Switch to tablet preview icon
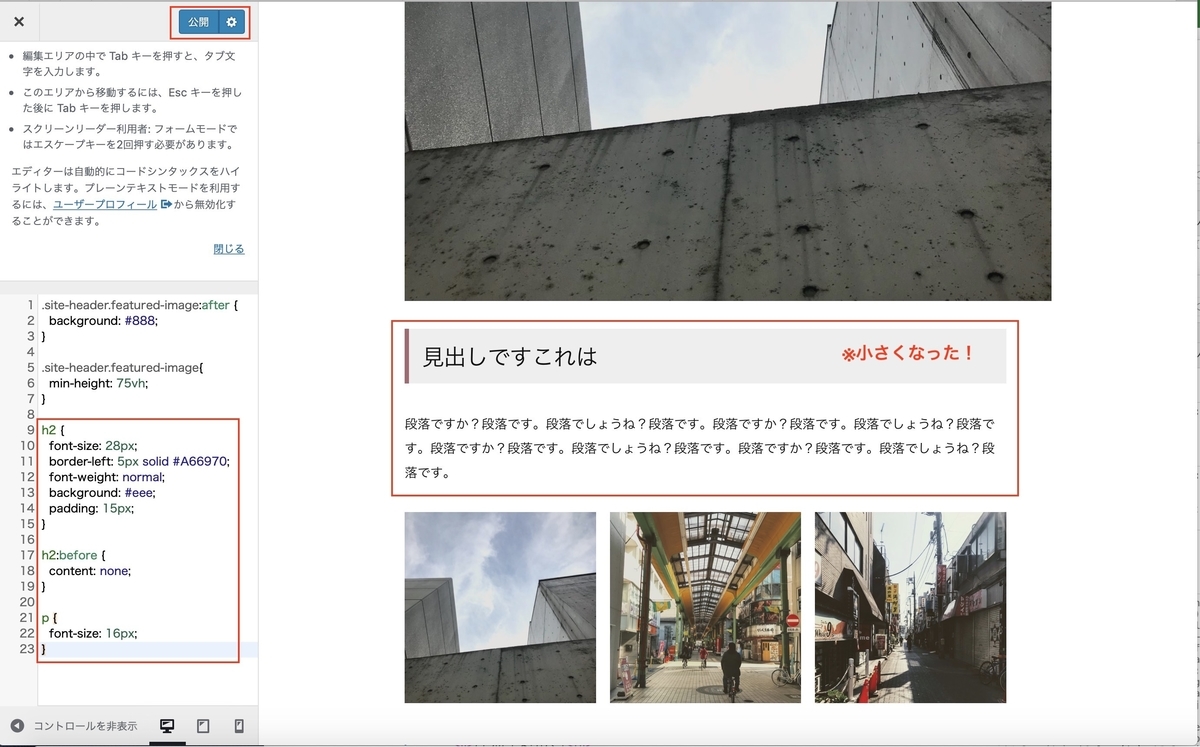 203,726
